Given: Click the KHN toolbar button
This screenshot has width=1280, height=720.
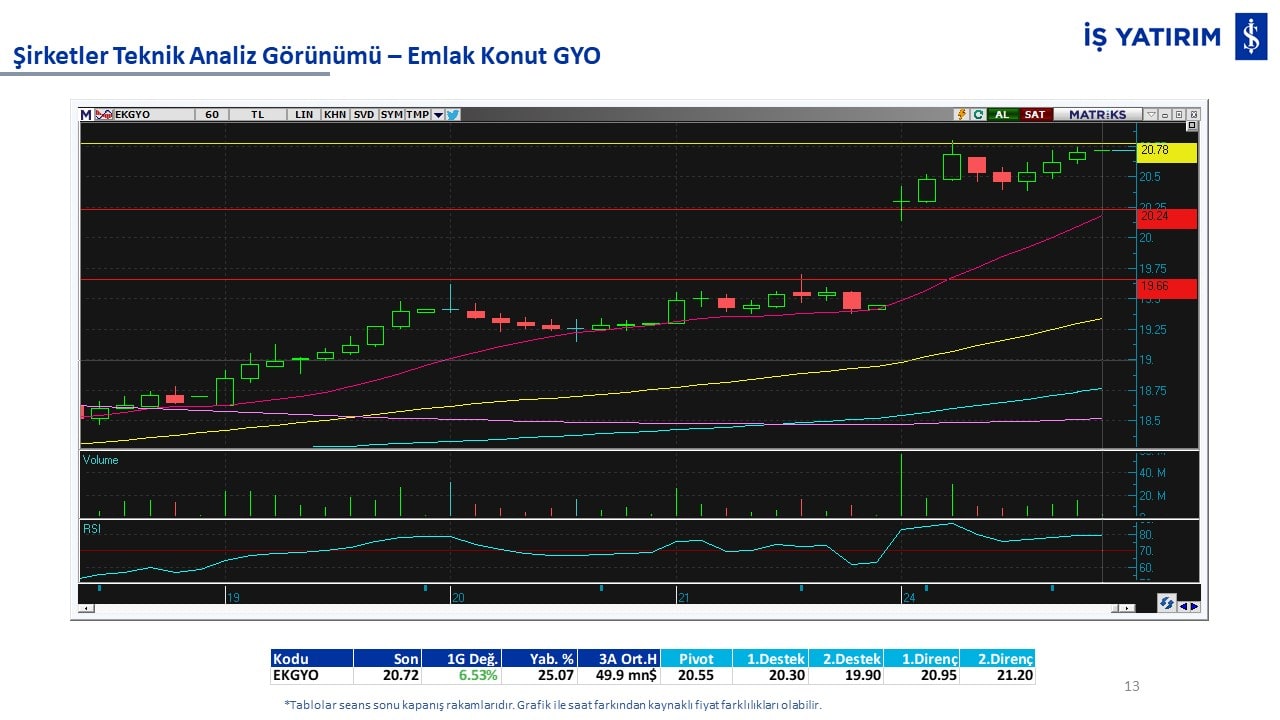Looking at the screenshot, I should point(335,115).
